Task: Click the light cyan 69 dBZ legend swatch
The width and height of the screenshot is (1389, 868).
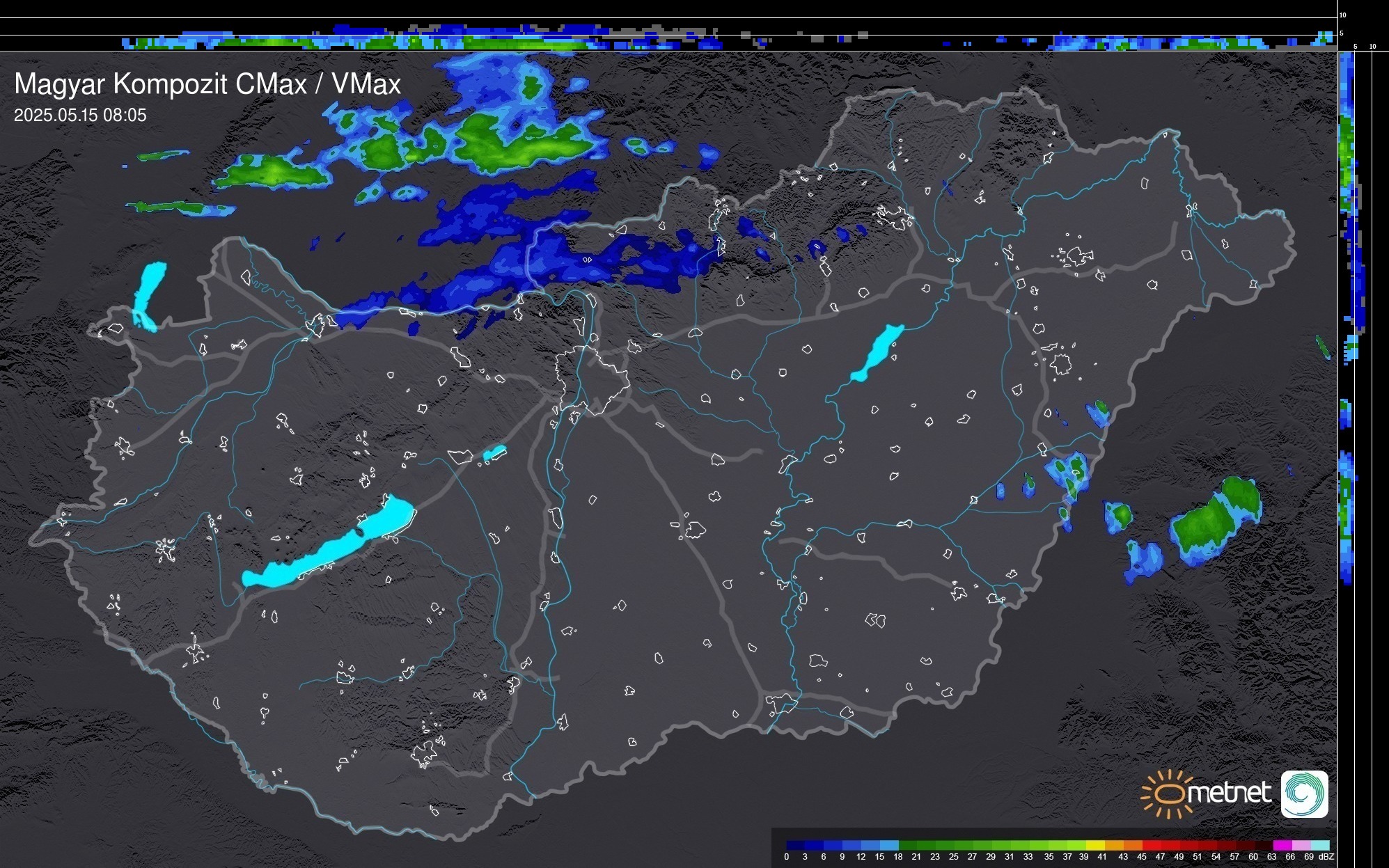Action: click(x=1319, y=845)
